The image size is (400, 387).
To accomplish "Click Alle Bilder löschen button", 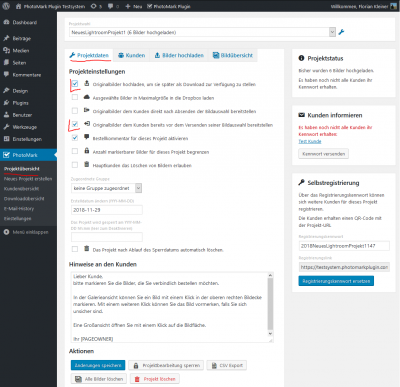I will coord(99,379).
